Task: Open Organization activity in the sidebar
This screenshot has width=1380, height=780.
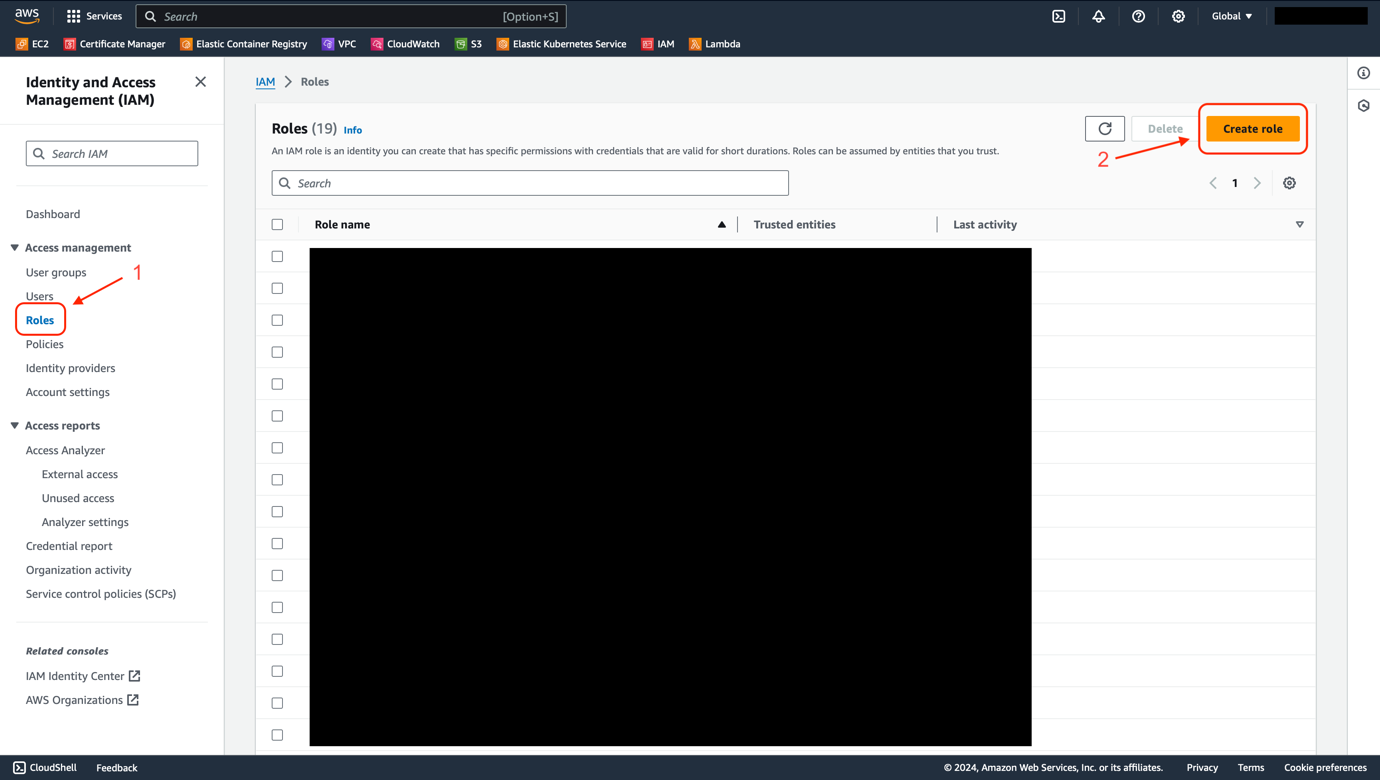Action: click(x=79, y=570)
